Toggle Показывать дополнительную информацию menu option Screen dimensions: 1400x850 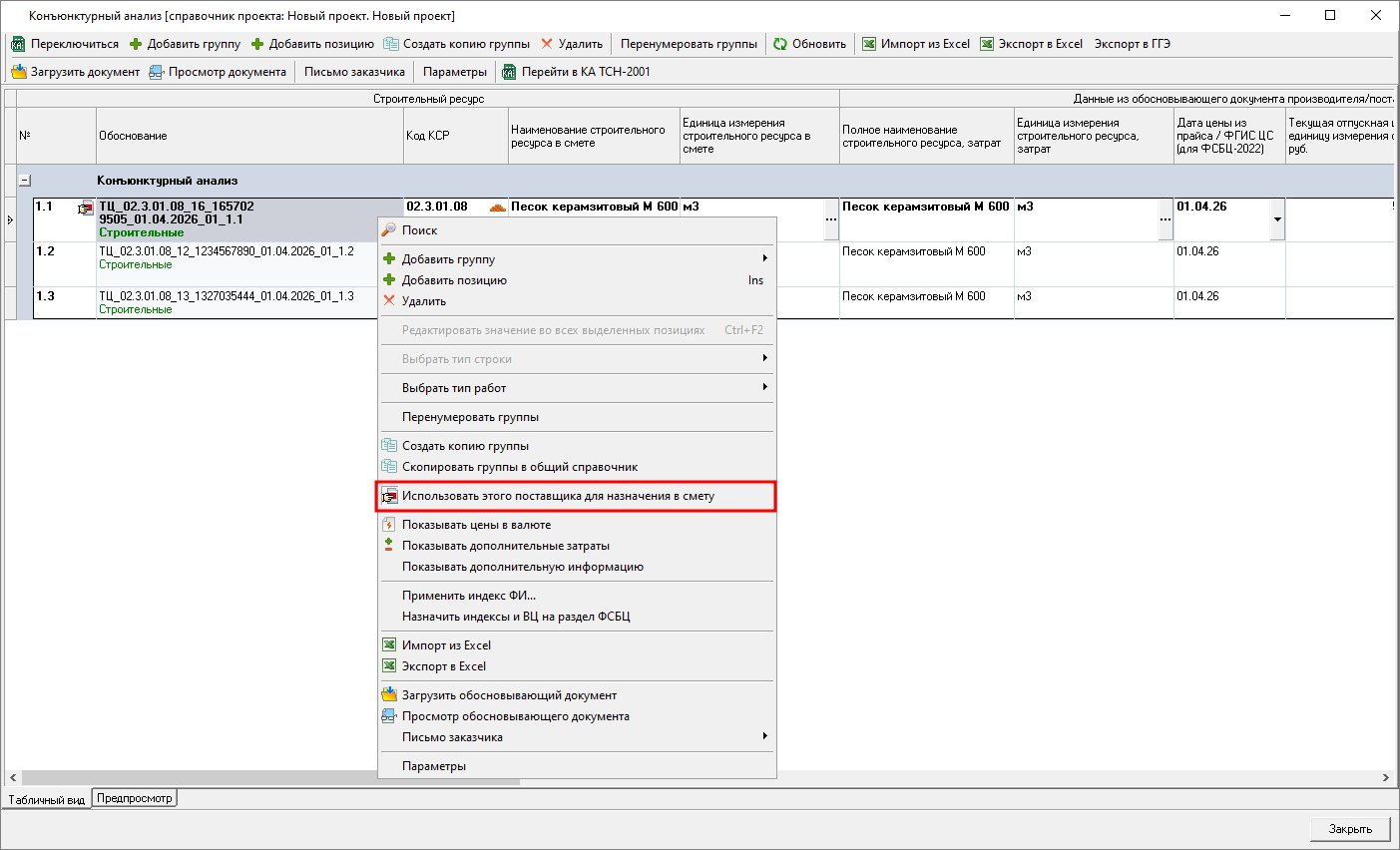pyautogui.click(x=522, y=567)
